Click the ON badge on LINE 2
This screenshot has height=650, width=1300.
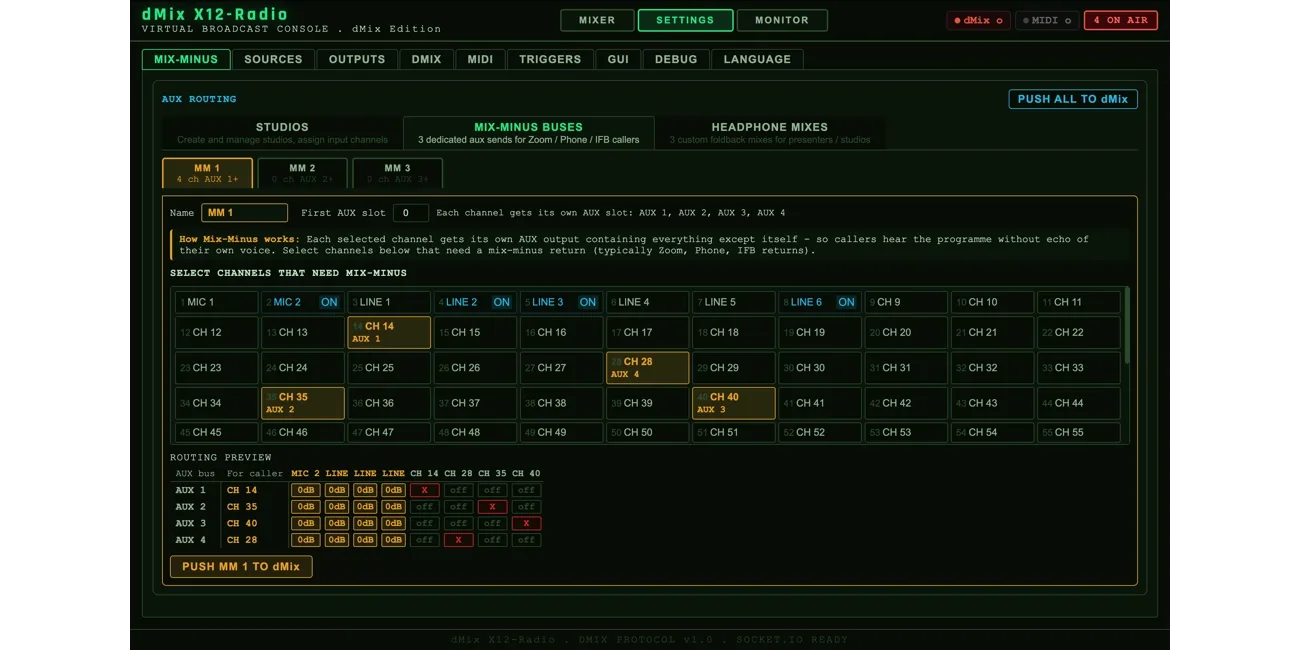point(501,302)
